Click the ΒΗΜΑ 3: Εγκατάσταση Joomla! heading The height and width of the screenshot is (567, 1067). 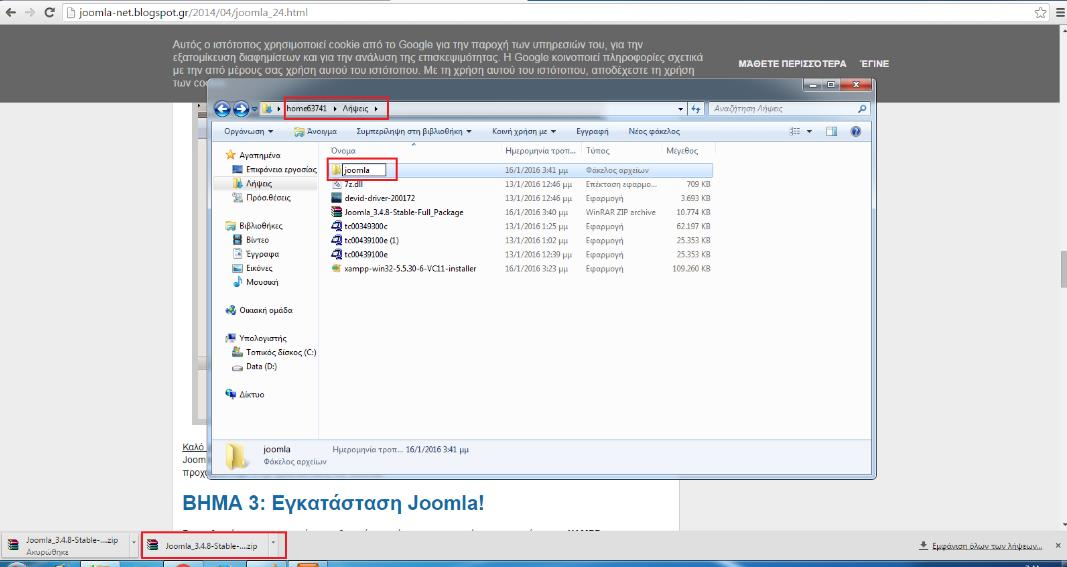coord(333,503)
